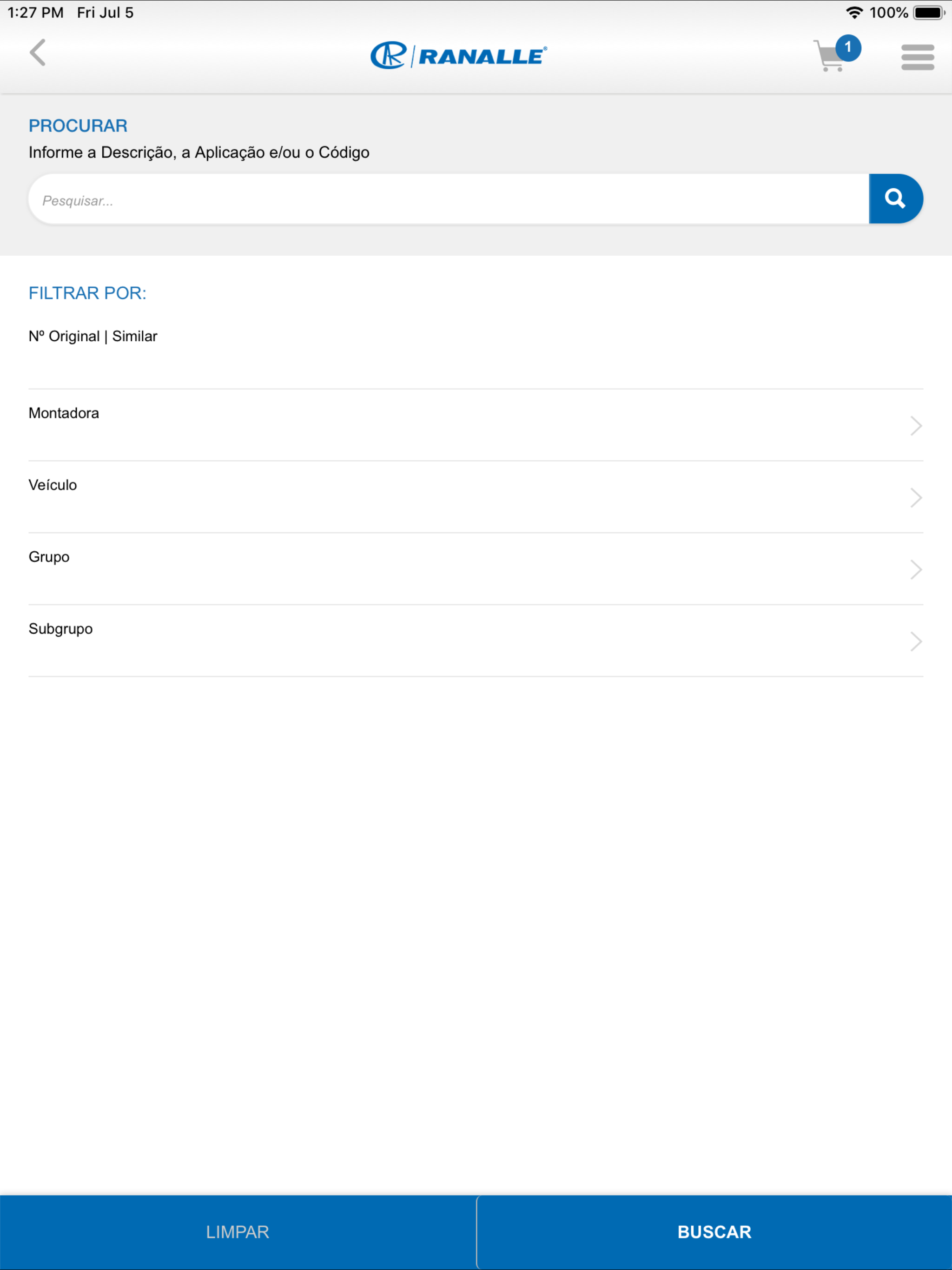Focus the Pesquisar search field

449,199
